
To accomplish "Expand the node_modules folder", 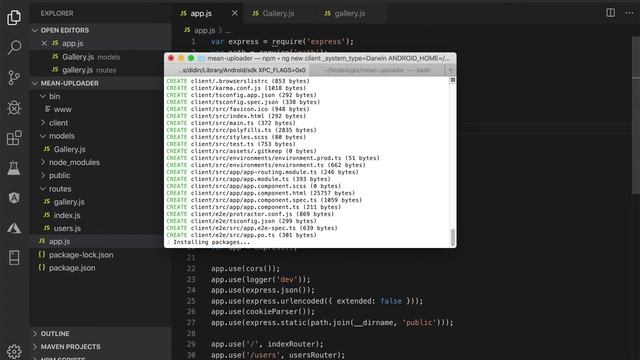I will pyautogui.click(x=74, y=162).
